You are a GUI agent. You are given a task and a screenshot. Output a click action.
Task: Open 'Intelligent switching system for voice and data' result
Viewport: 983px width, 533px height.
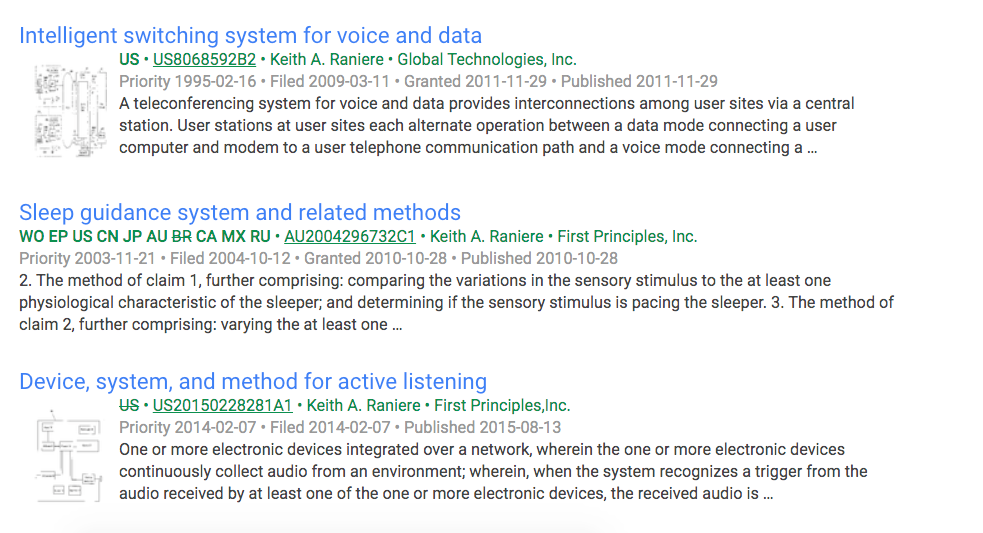coord(250,36)
